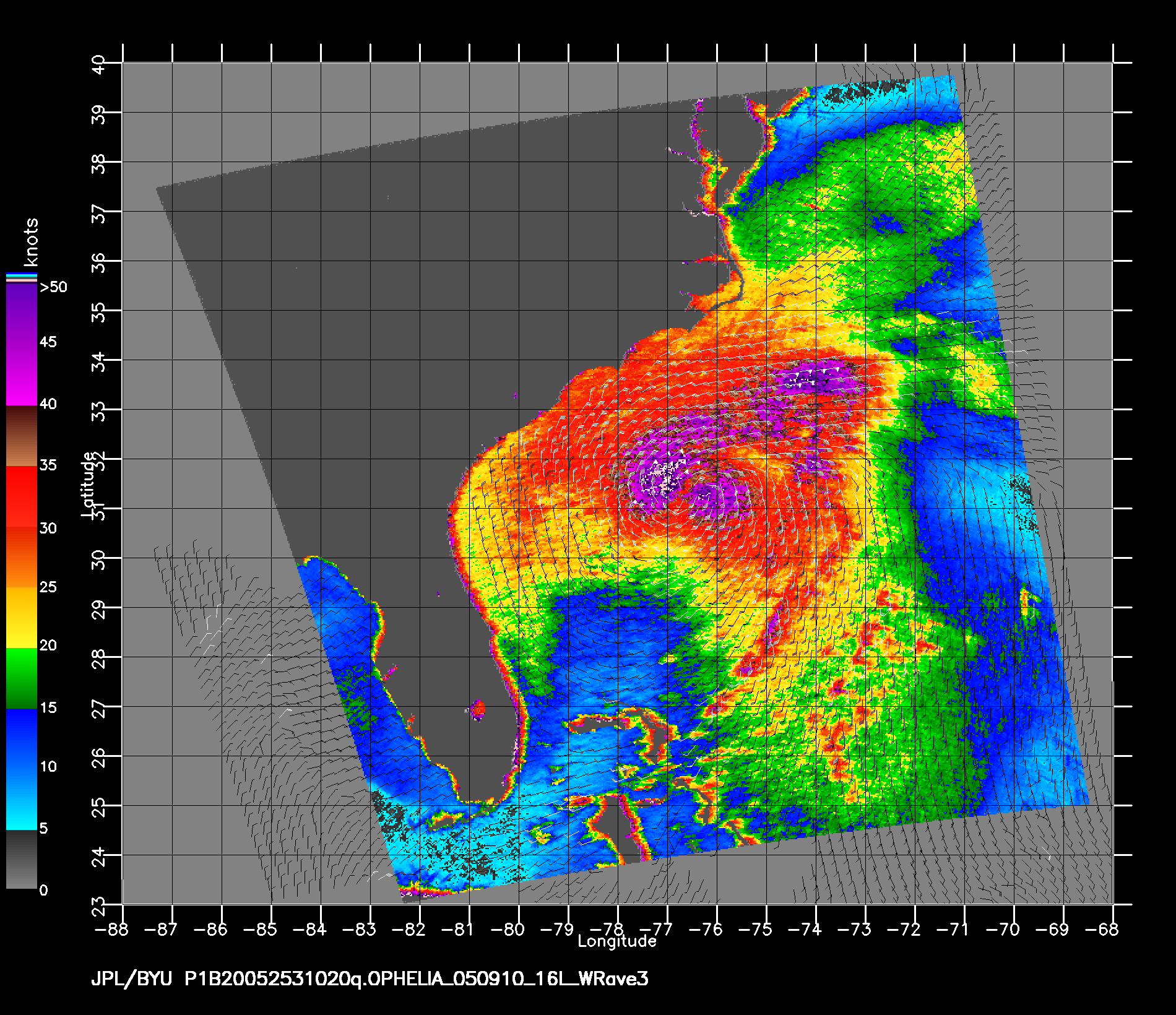This screenshot has height=1015, width=1176.
Task: Click the '-74' longitude tick label
Action: (x=804, y=930)
